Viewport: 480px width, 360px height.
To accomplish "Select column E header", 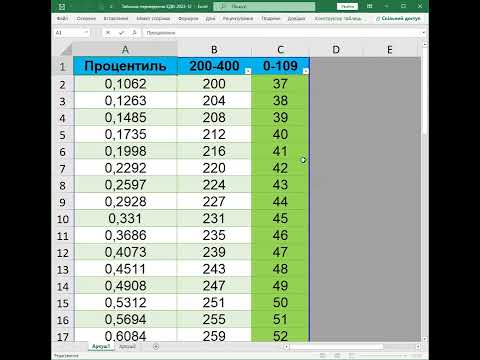I will click(389, 50).
